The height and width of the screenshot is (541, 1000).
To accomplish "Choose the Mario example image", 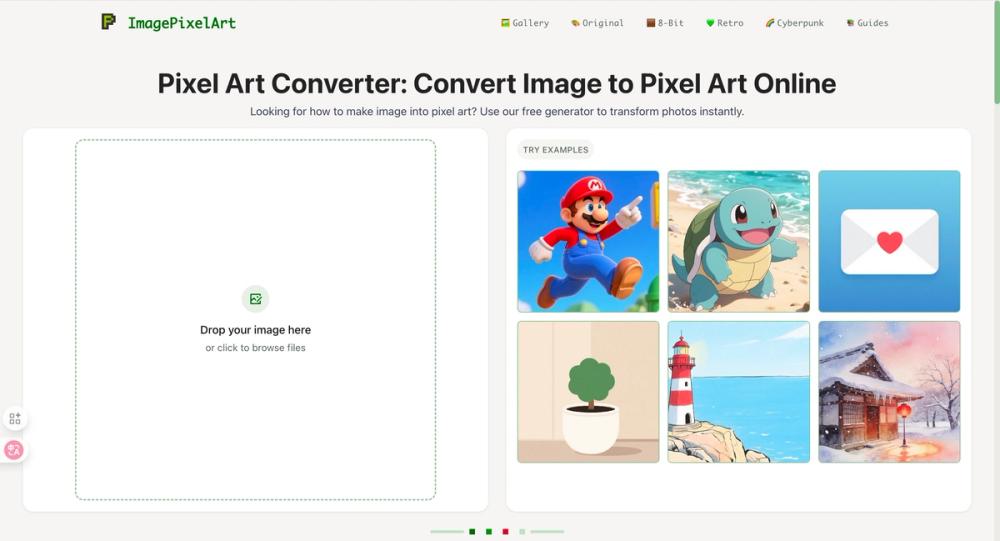I will pyautogui.click(x=588, y=241).
